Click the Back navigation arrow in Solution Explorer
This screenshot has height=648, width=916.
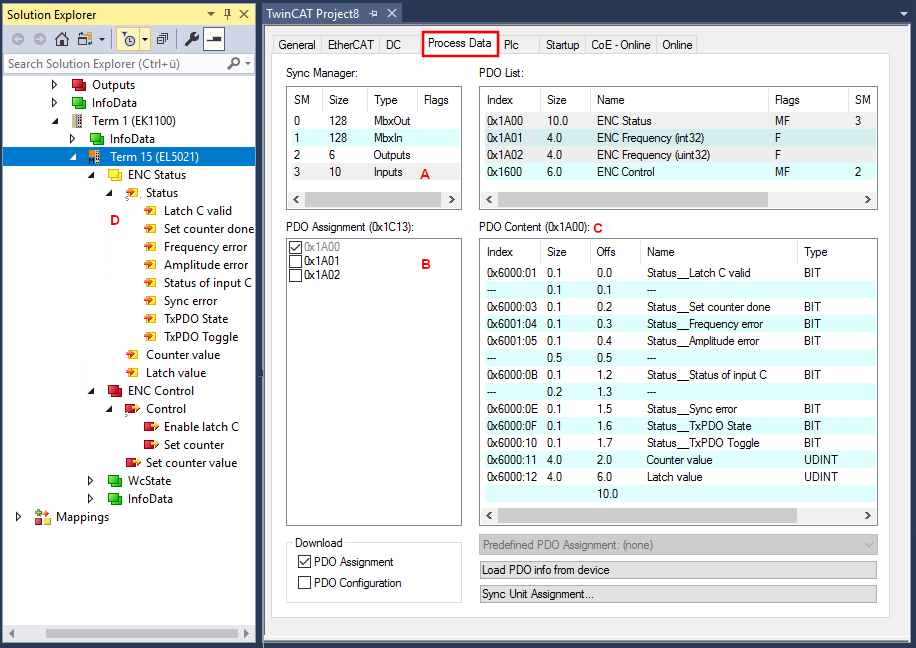pyautogui.click(x=18, y=39)
